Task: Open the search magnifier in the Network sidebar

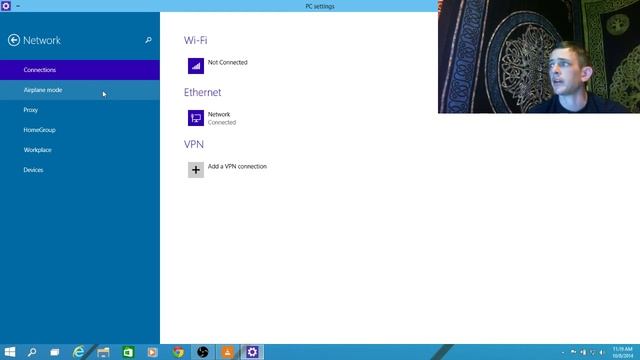Action: pos(148,40)
